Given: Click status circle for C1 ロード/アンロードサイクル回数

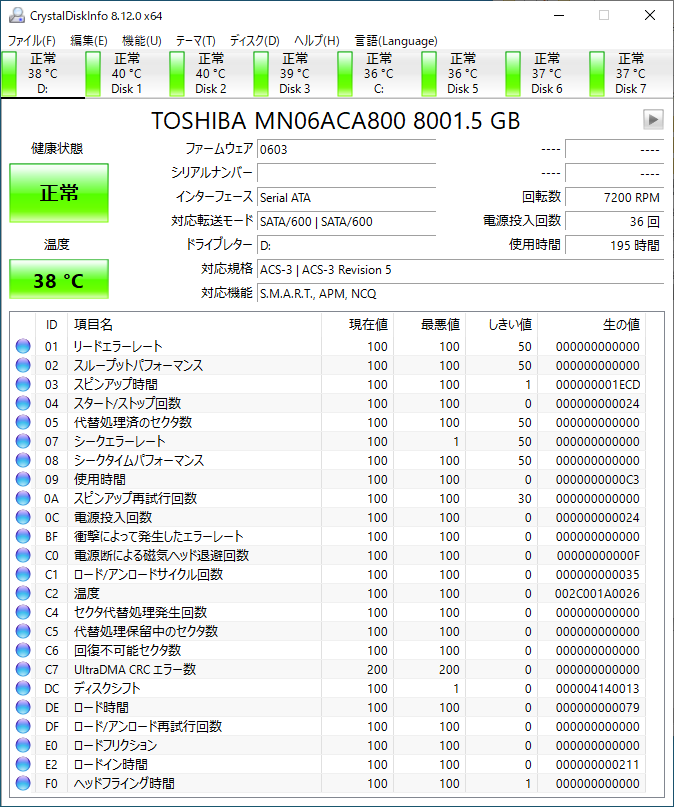Looking at the screenshot, I should click(x=23, y=574).
